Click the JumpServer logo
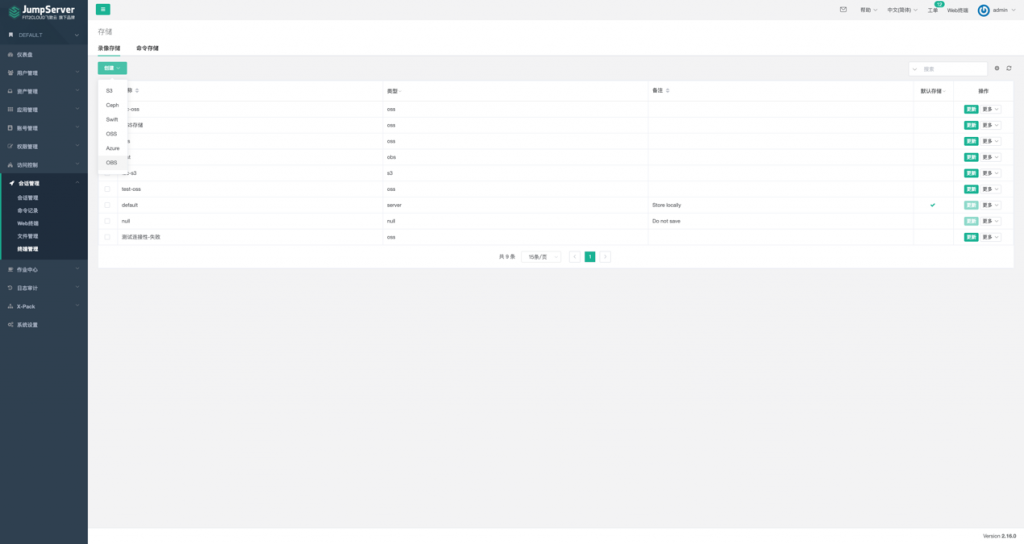The height and width of the screenshot is (544, 1024). coord(42,12)
